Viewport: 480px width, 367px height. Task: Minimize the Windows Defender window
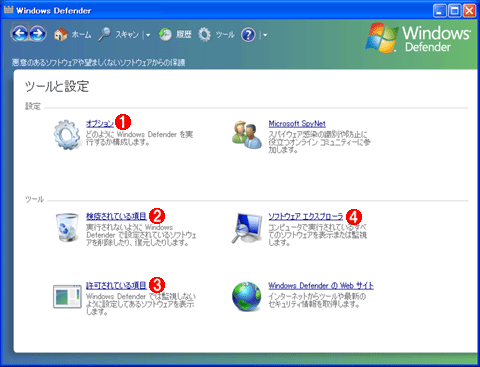[x=439, y=11]
